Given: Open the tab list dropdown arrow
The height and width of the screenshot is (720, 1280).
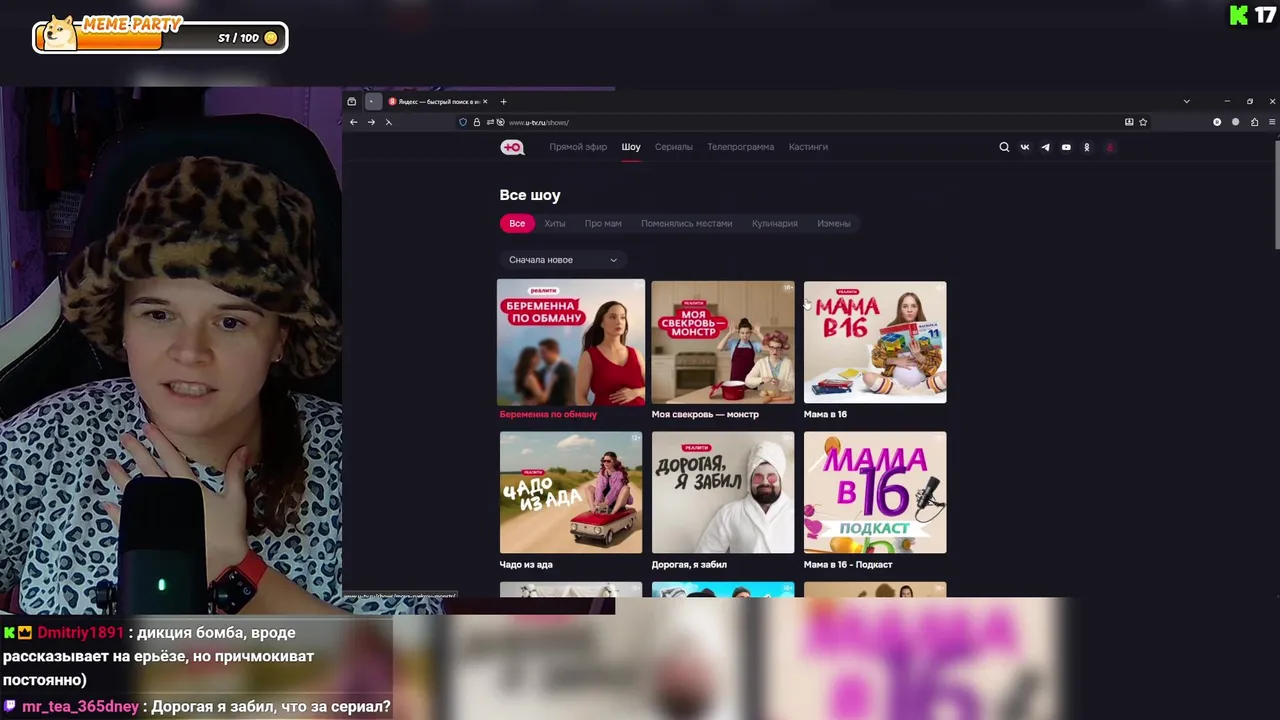Looking at the screenshot, I should pos(1186,101).
